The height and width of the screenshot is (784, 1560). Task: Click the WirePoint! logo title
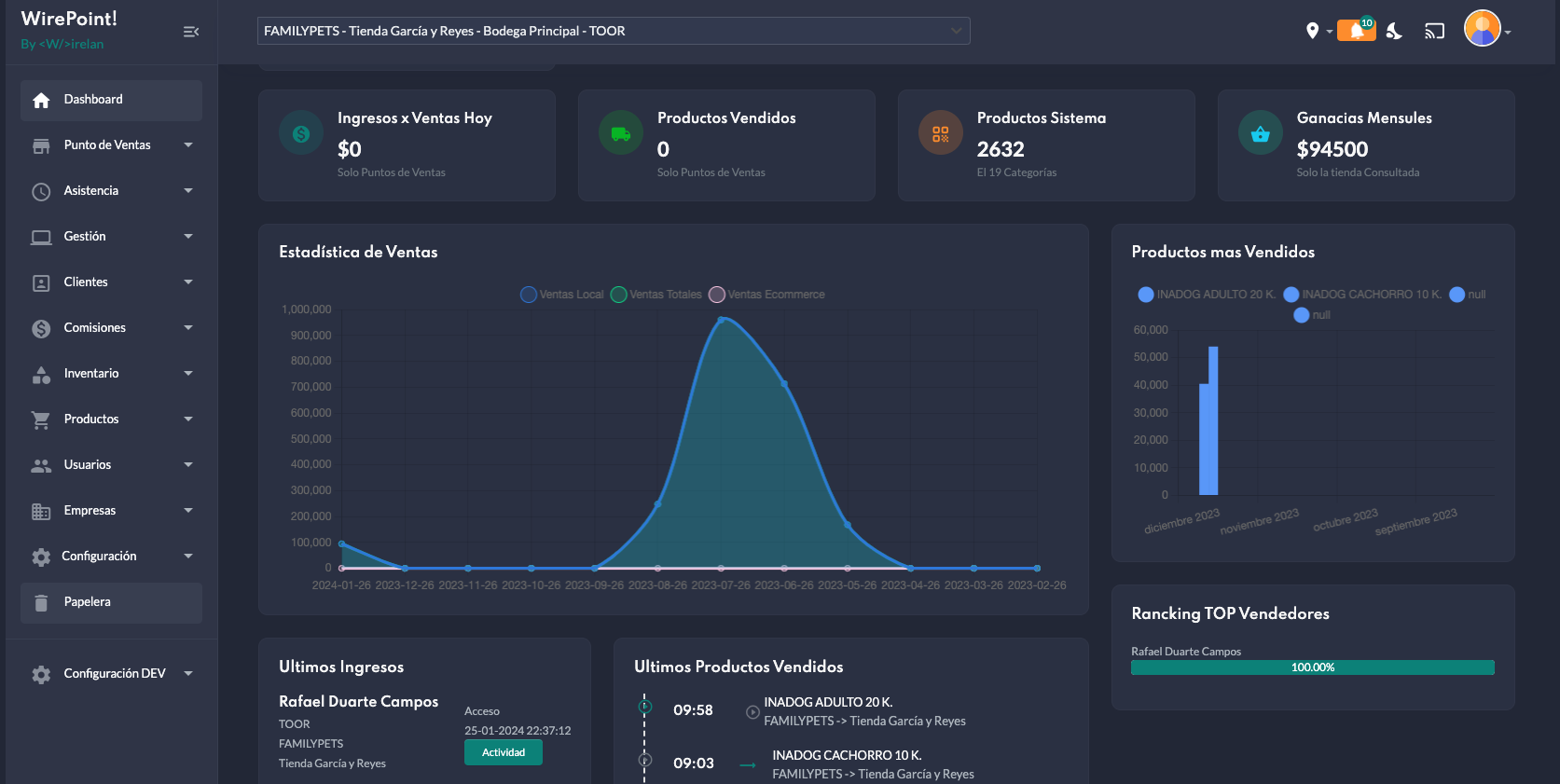[69, 19]
